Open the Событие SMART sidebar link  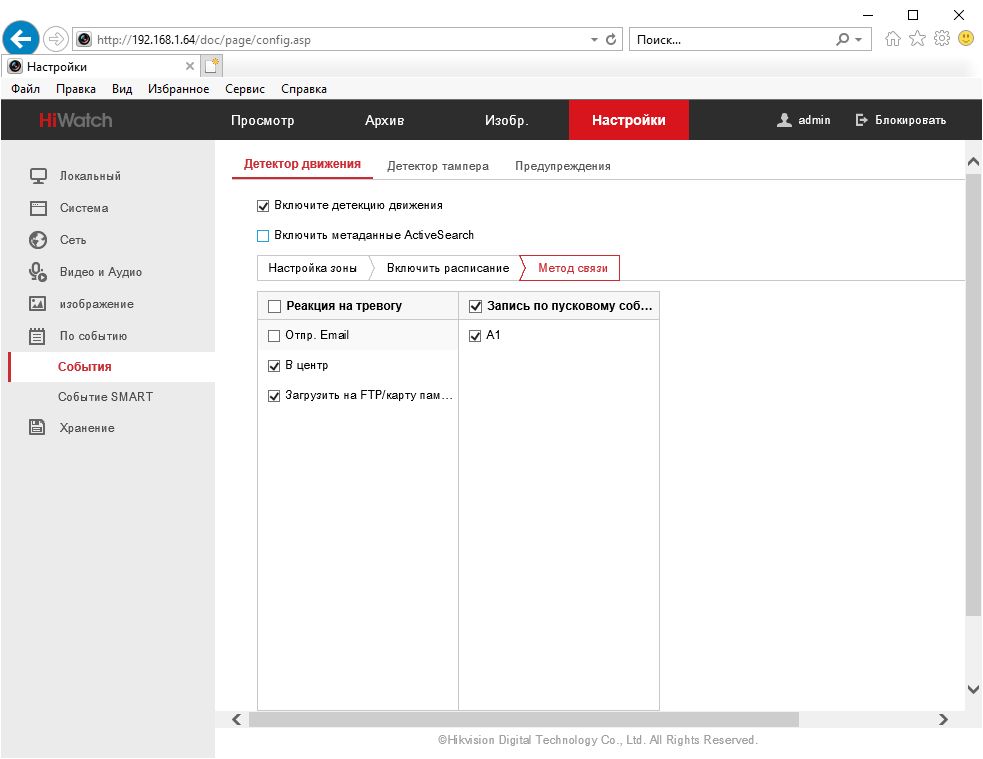pyautogui.click(x=105, y=397)
